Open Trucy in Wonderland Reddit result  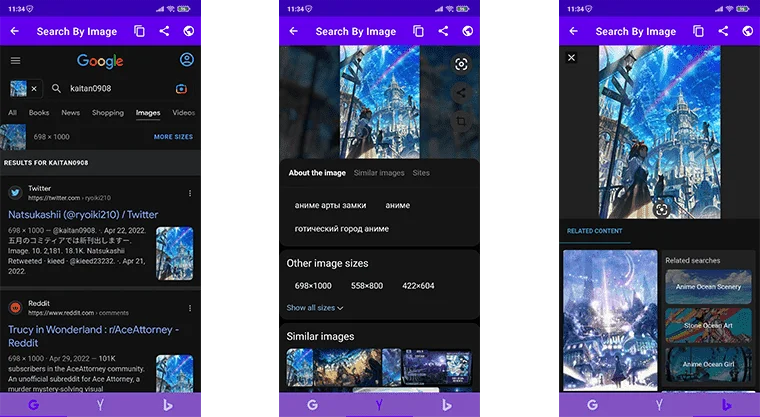[x=94, y=336]
